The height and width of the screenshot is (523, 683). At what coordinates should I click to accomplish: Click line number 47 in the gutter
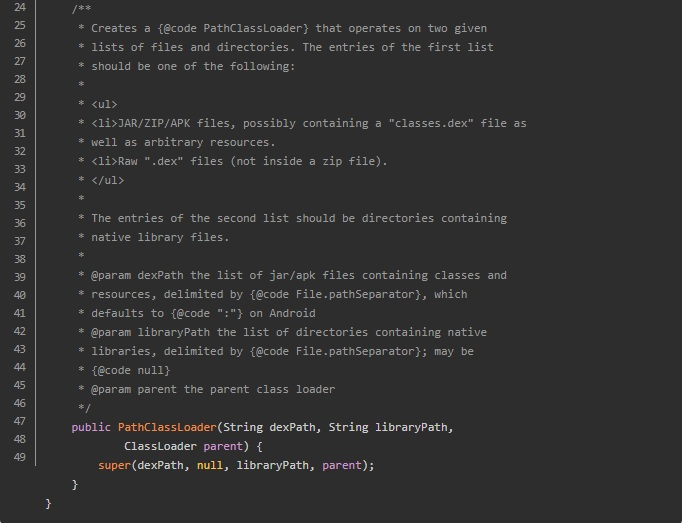[x=20, y=421]
